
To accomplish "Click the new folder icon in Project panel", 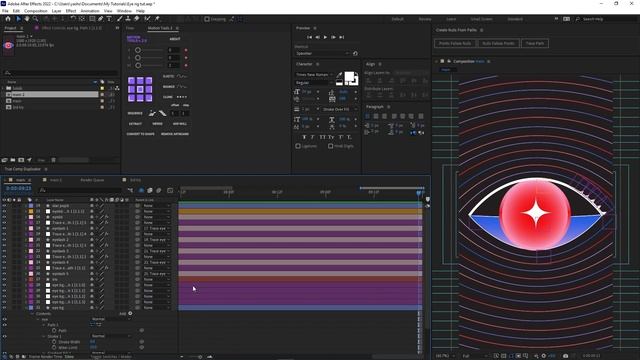I will 13,160.
